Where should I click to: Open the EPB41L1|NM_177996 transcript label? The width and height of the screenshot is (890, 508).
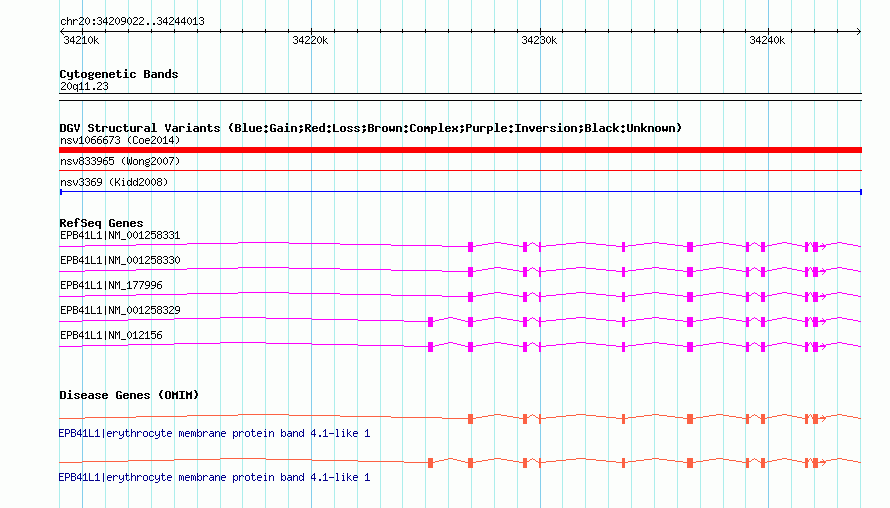[x=111, y=285]
